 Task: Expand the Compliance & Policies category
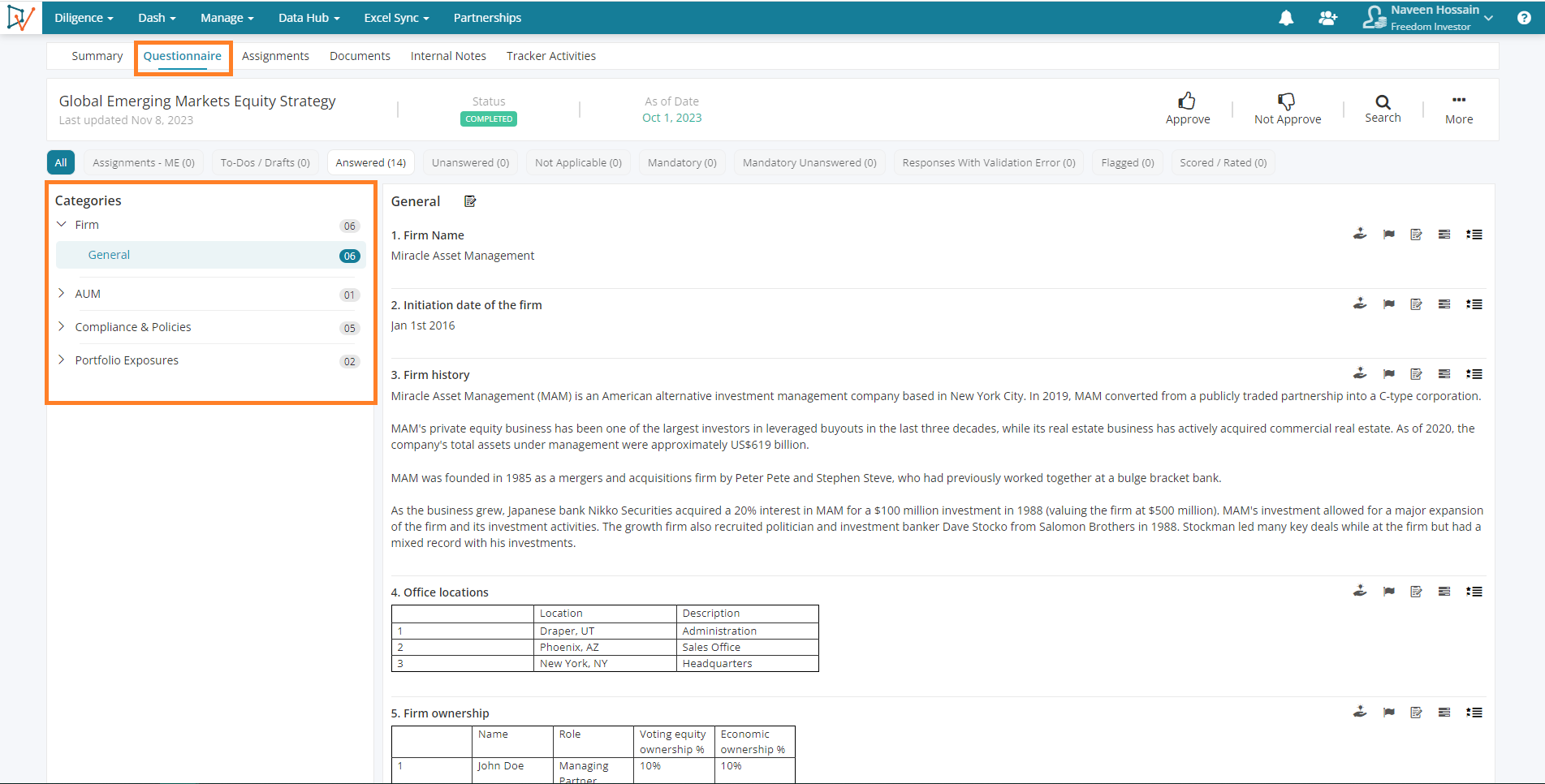(62, 327)
